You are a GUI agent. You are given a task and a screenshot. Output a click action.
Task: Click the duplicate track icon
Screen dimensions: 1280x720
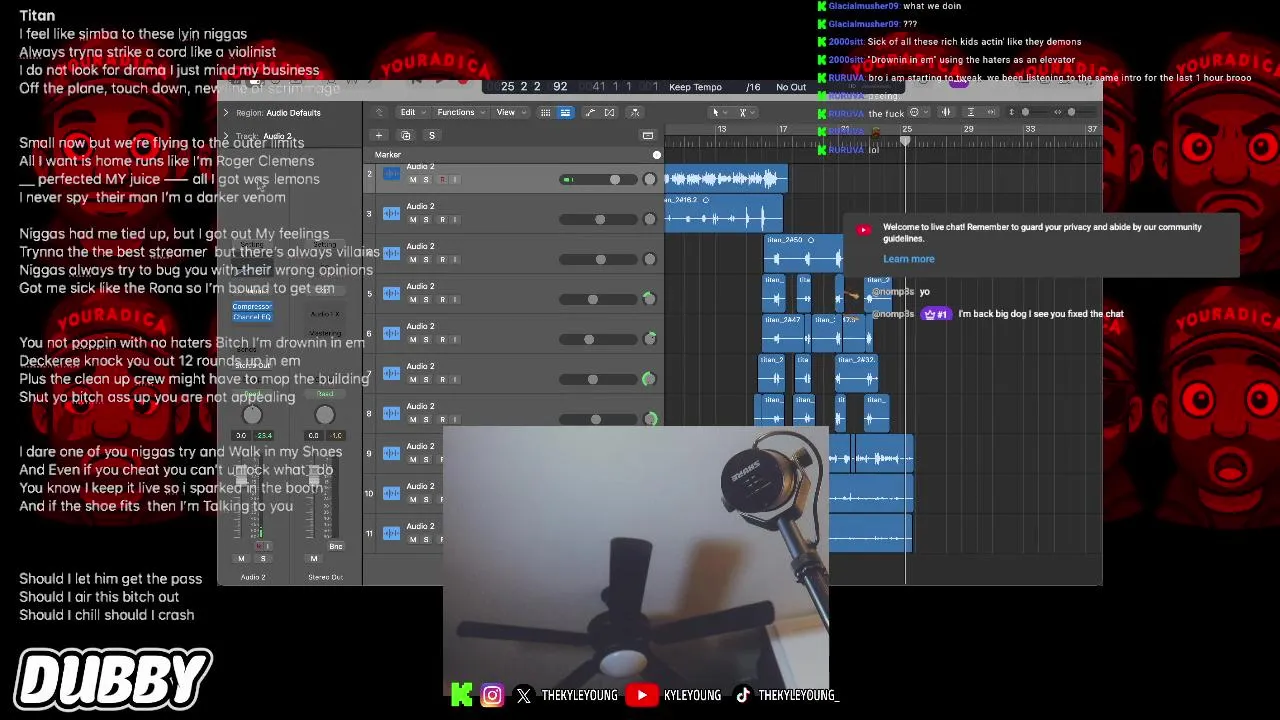point(405,135)
